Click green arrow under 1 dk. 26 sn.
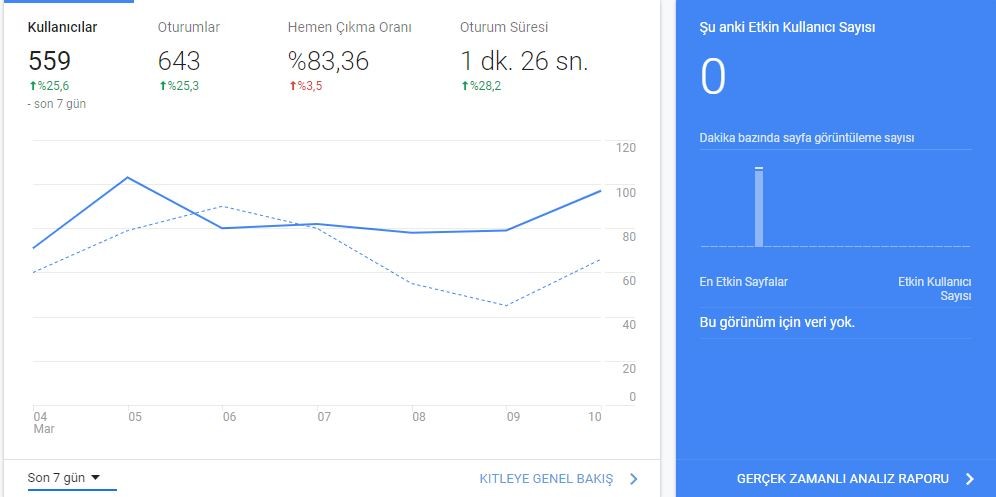Viewport: 996px width, 497px height. point(465,86)
